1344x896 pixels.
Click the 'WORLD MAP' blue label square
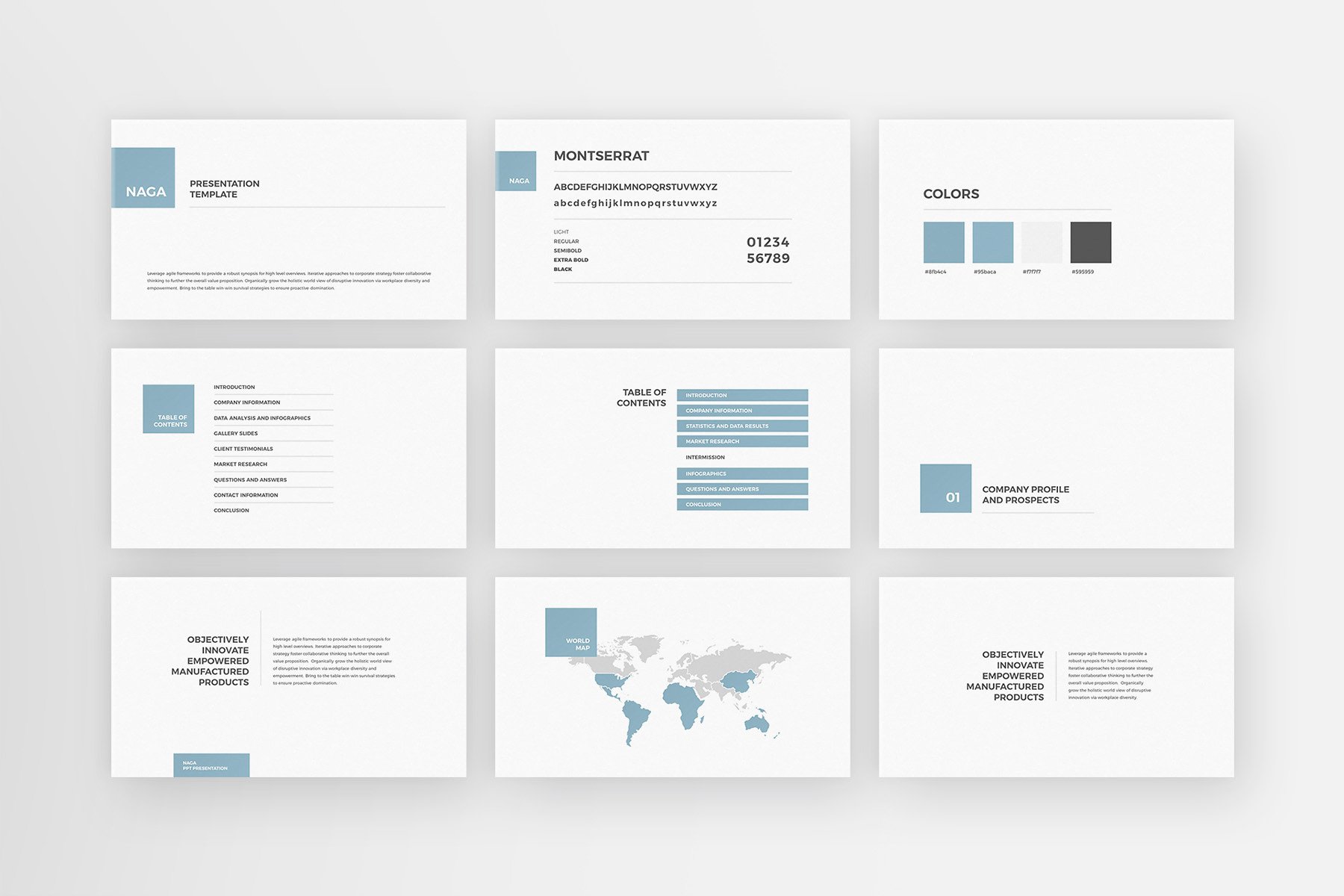coord(571,632)
